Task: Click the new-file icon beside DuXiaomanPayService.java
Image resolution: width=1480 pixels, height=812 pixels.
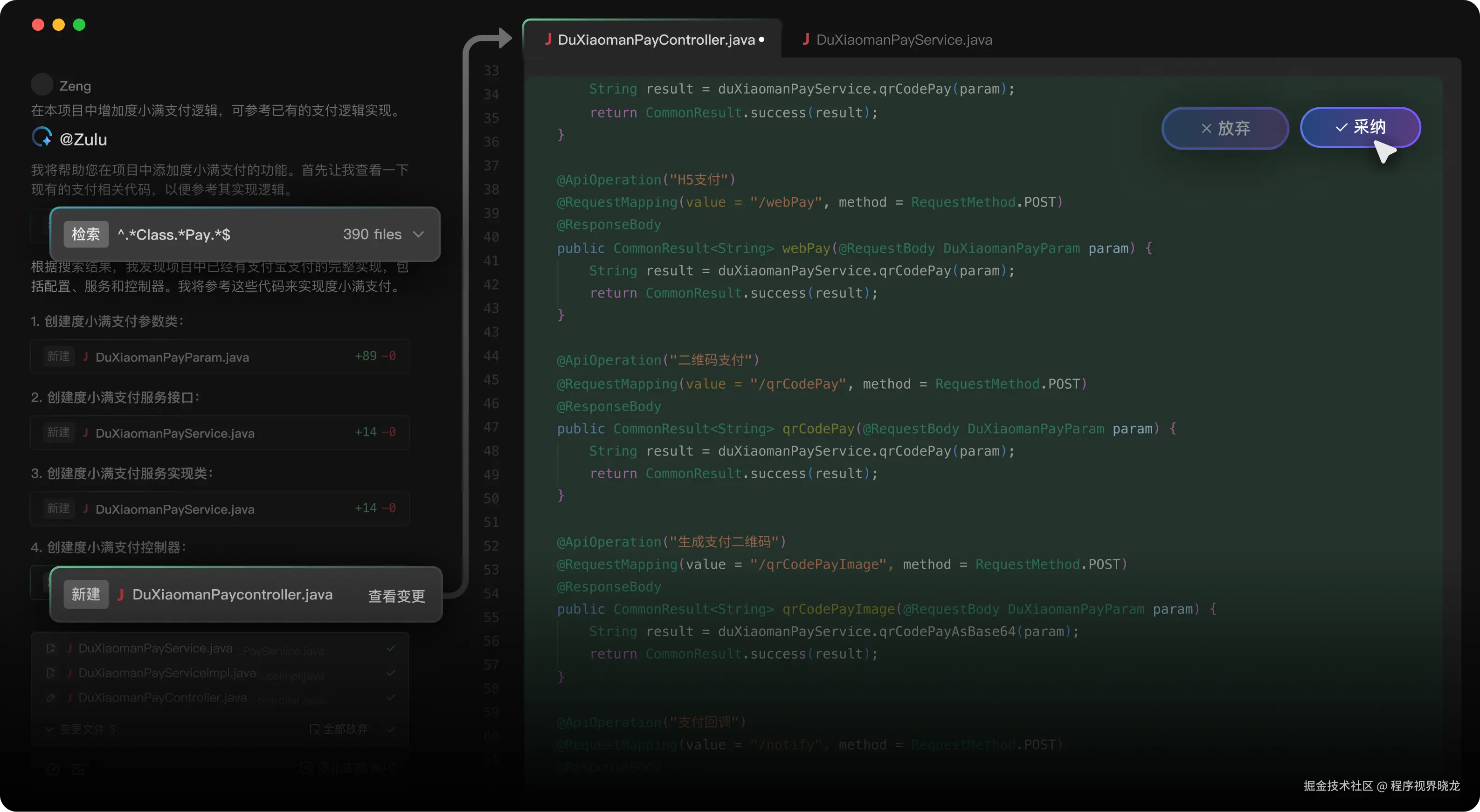Action: click(50, 648)
